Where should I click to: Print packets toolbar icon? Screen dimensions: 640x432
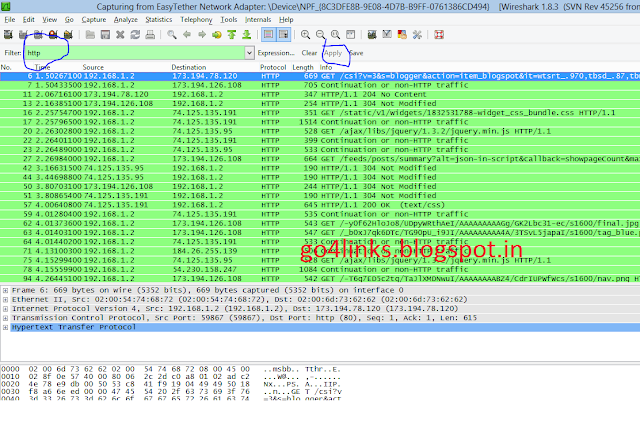coord(150,35)
